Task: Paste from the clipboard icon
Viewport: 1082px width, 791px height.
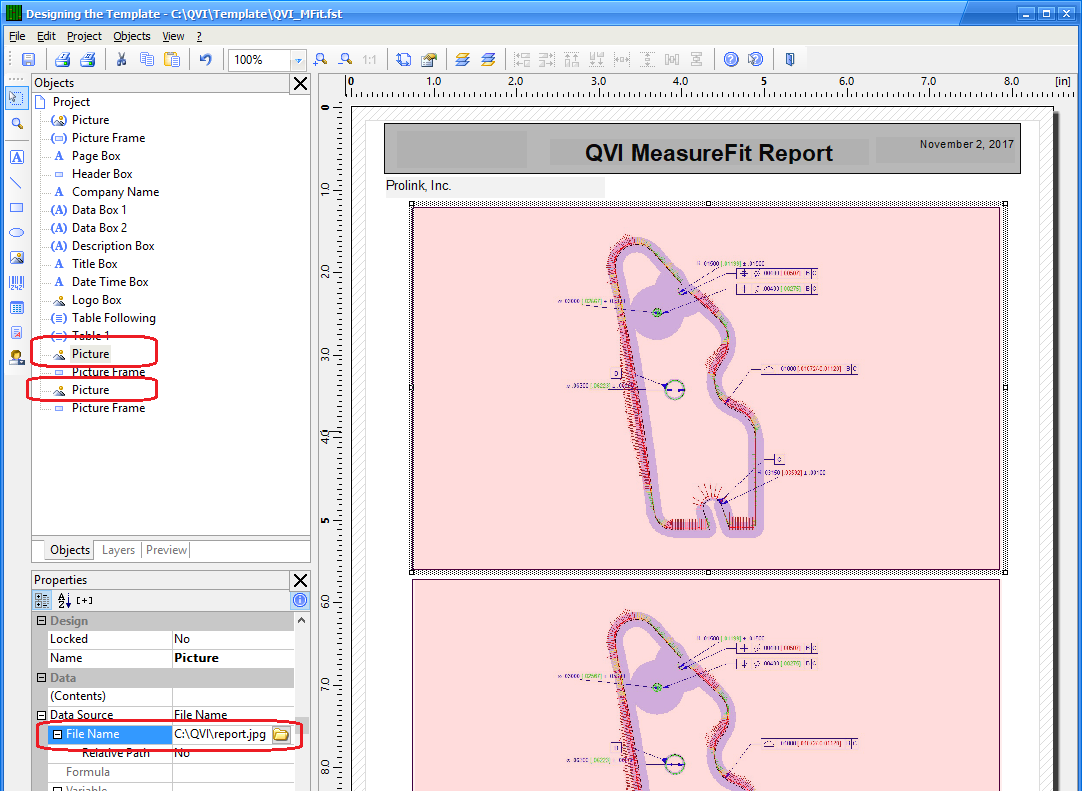Action: [172, 60]
